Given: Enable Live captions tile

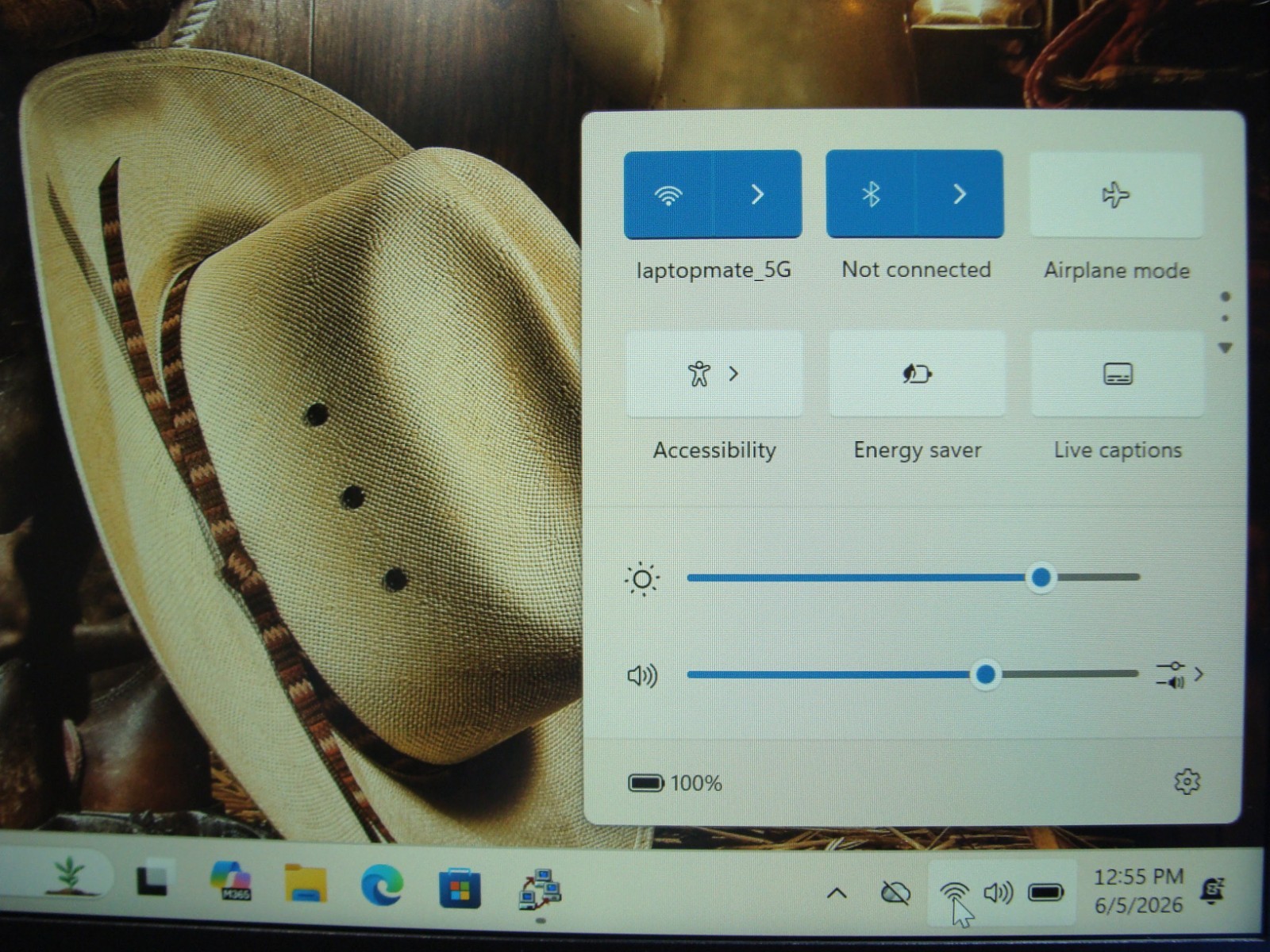Looking at the screenshot, I should click(1118, 374).
